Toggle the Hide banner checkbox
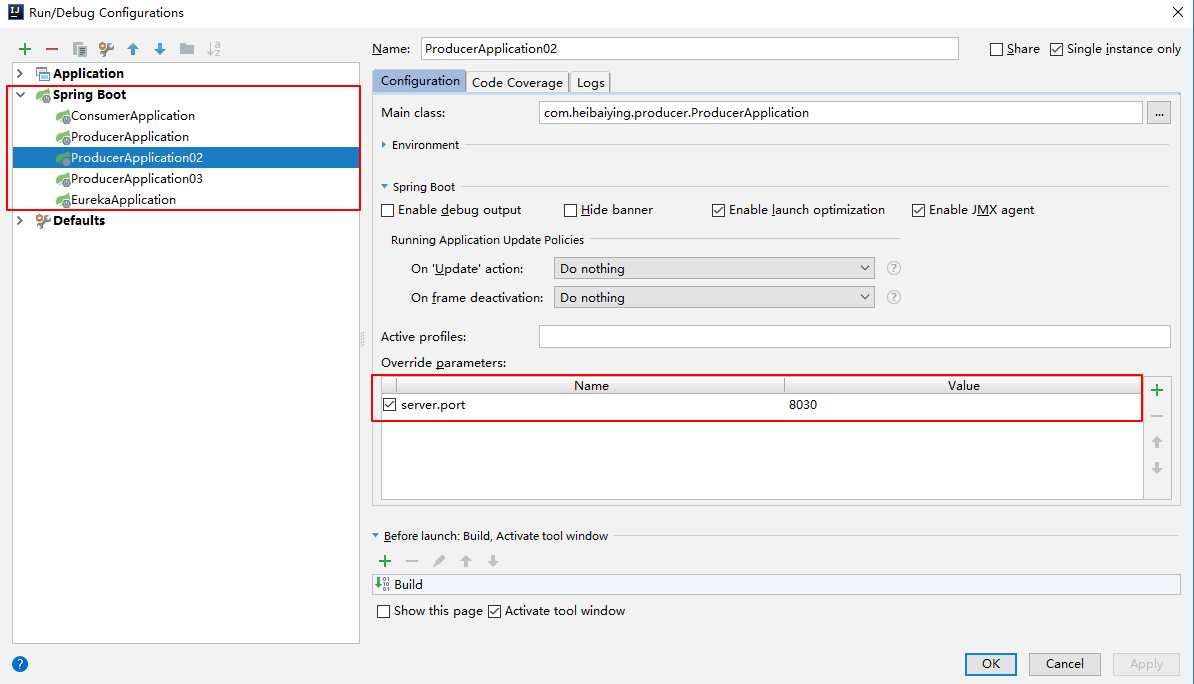1194x684 pixels. pyautogui.click(x=571, y=210)
